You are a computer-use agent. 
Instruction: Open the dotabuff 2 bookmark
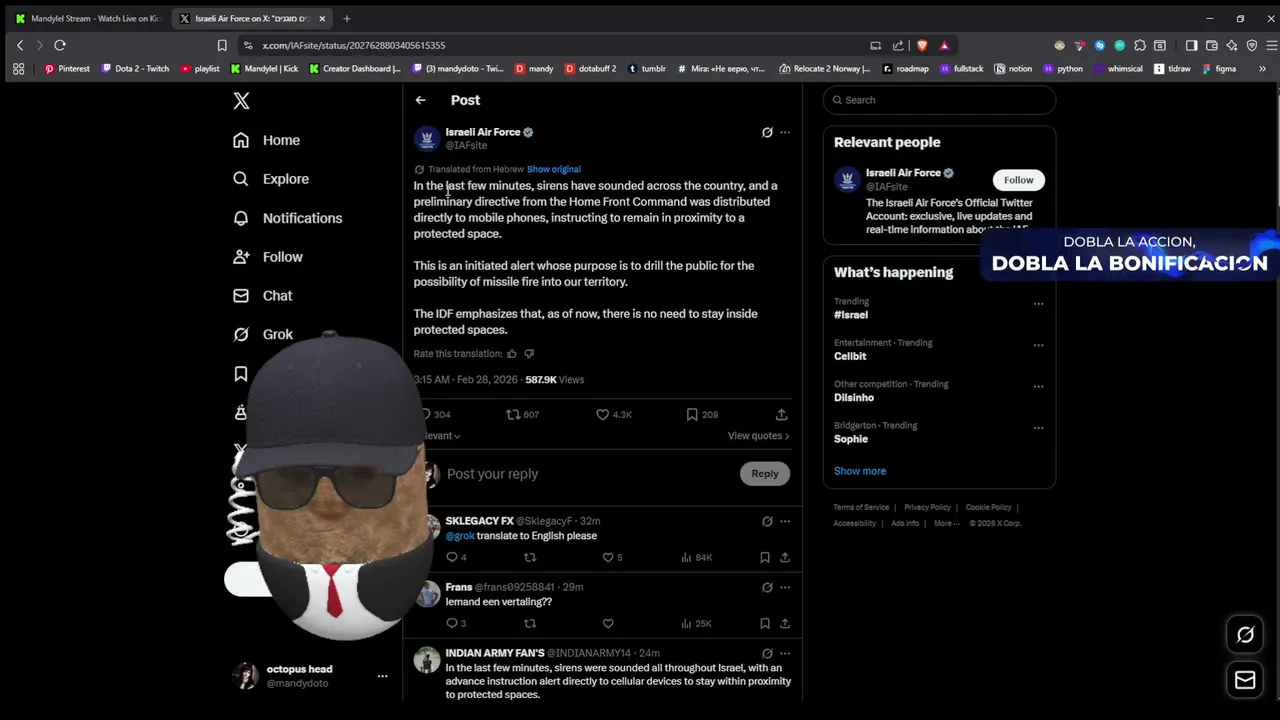(591, 69)
